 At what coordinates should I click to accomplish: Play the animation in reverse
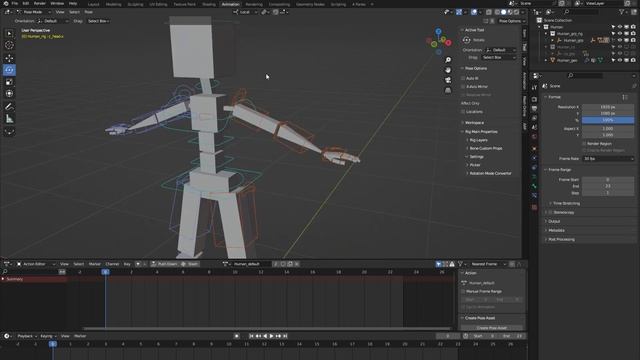click(265, 336)
